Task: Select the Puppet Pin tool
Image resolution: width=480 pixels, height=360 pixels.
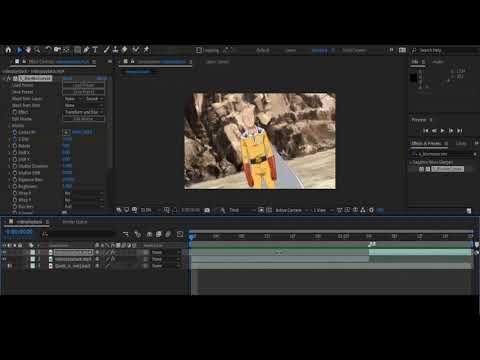Action: tap(146, 50)
